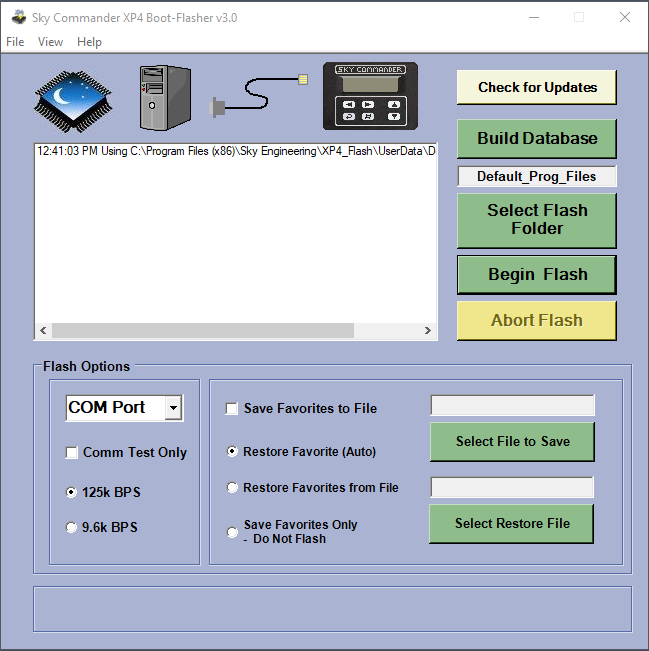649x651 pixels.
Task: Click the desktop computer tower icon
Action: (165, 98)
